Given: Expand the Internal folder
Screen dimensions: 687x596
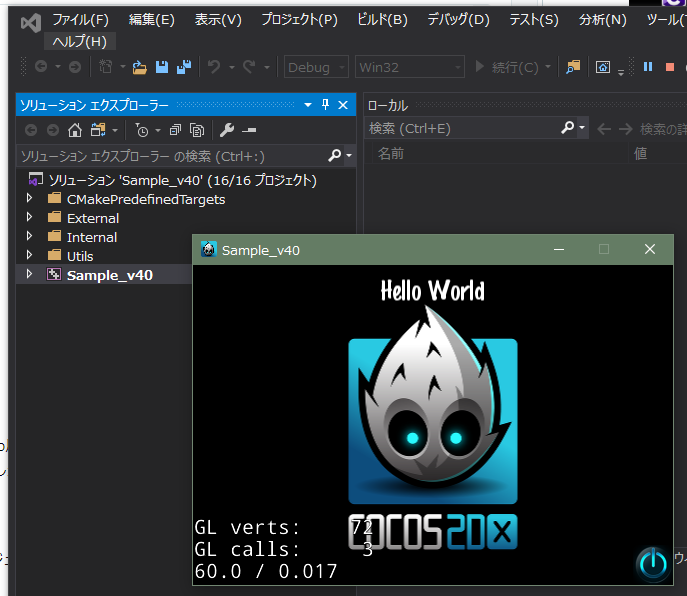Looking at the screenshot, I should click(29, 236).
